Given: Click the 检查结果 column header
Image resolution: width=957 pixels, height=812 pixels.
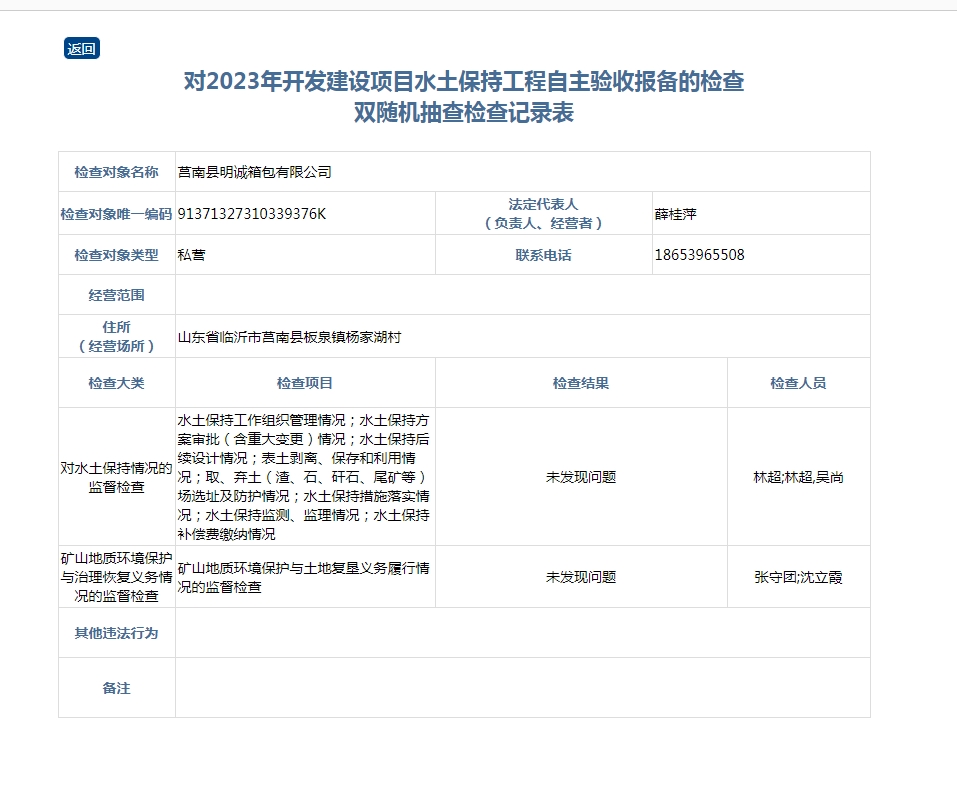Looking at the screenshot, I should [581, 383].
